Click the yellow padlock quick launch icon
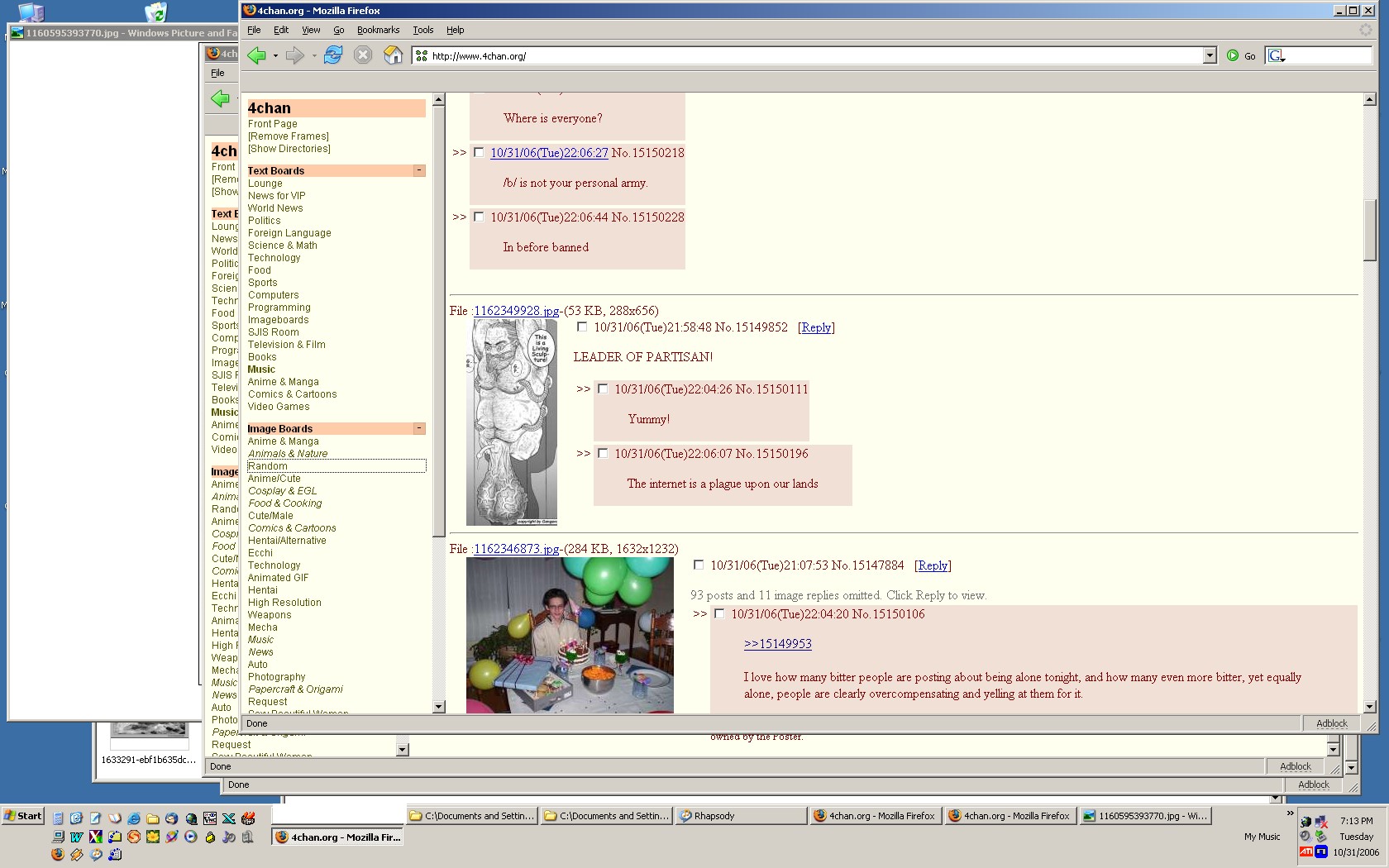 210,837
